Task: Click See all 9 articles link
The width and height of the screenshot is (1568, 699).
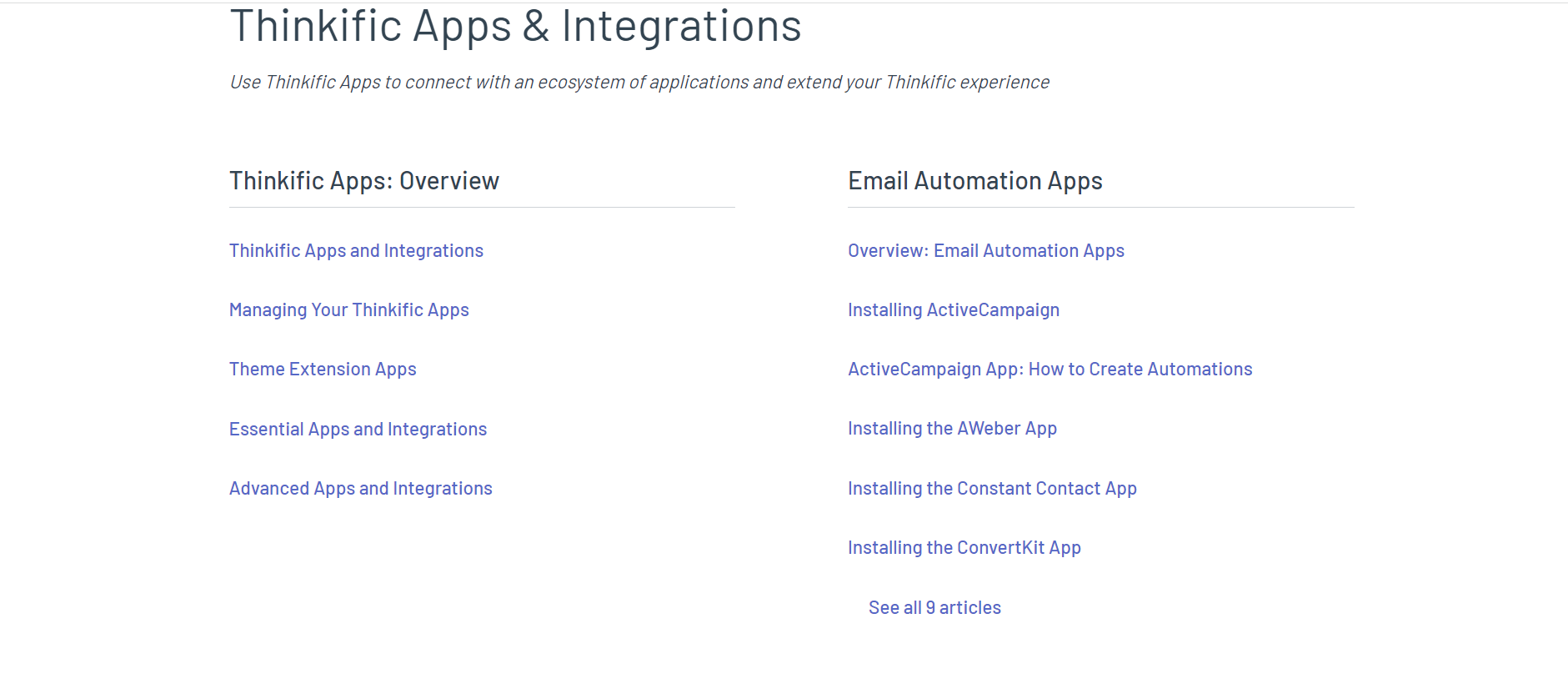Action: click(934, 608)
